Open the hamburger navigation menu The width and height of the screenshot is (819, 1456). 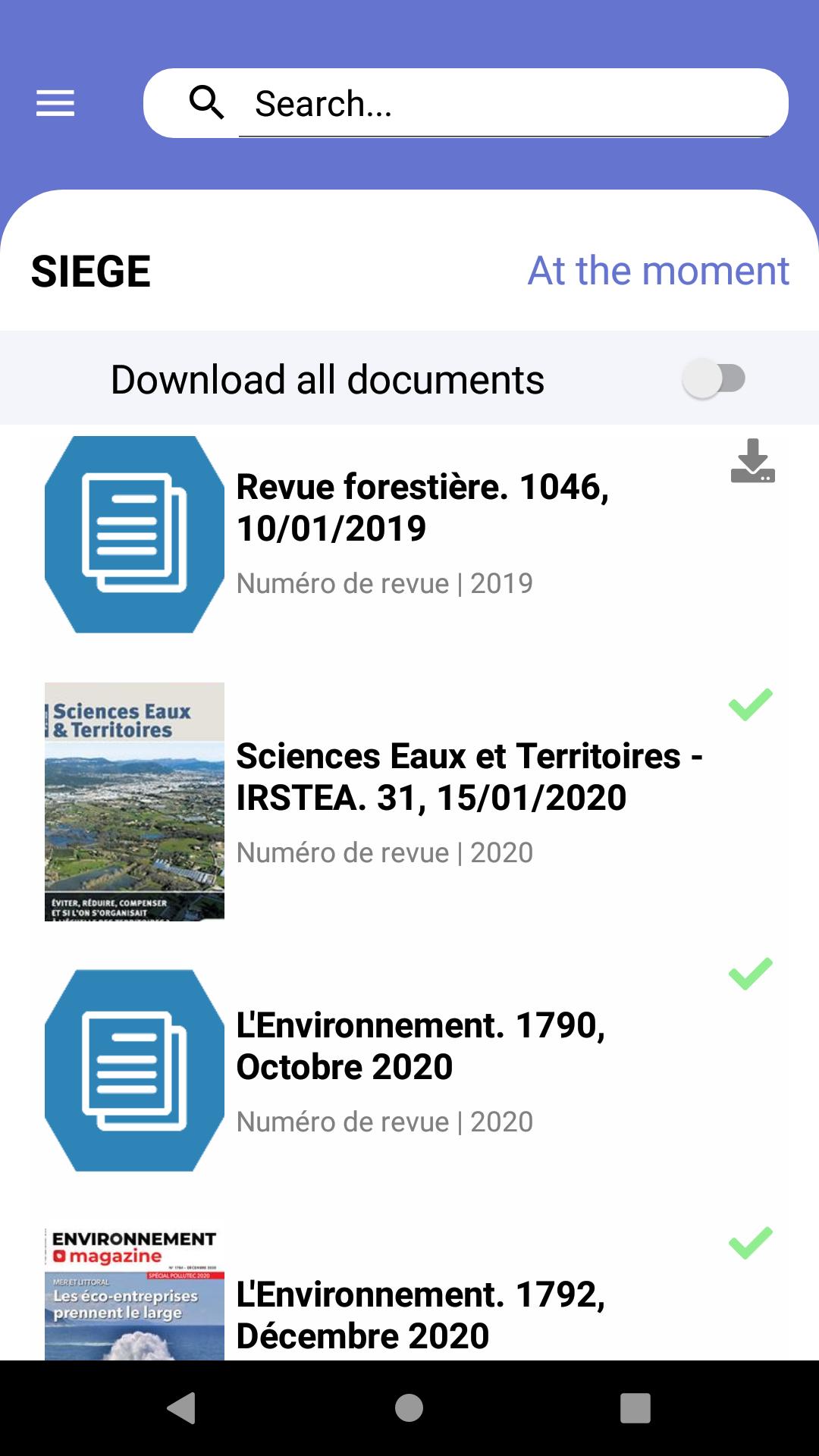click(55, 103)
